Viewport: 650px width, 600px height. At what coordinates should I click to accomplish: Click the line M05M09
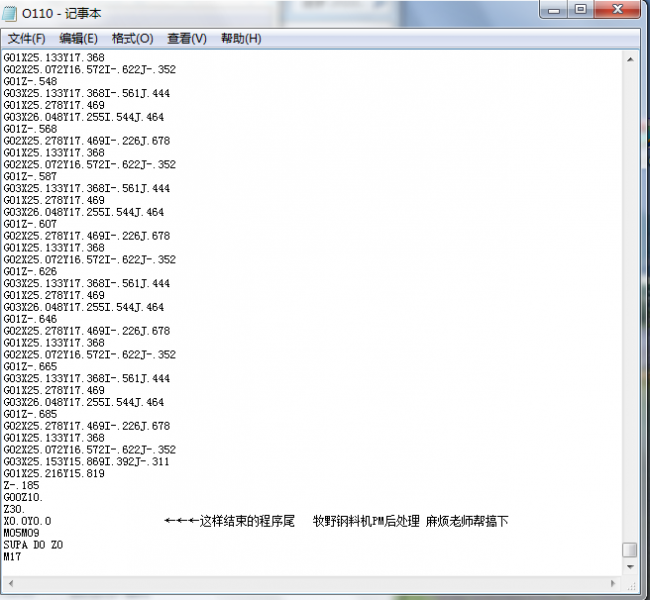click(21, 533)
